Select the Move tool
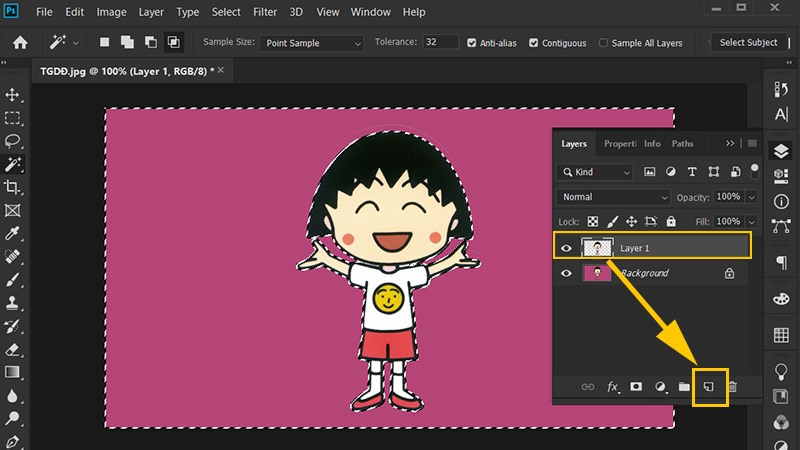Image resolution: width=800 pixels, height=450 pixels. point(13,95)
